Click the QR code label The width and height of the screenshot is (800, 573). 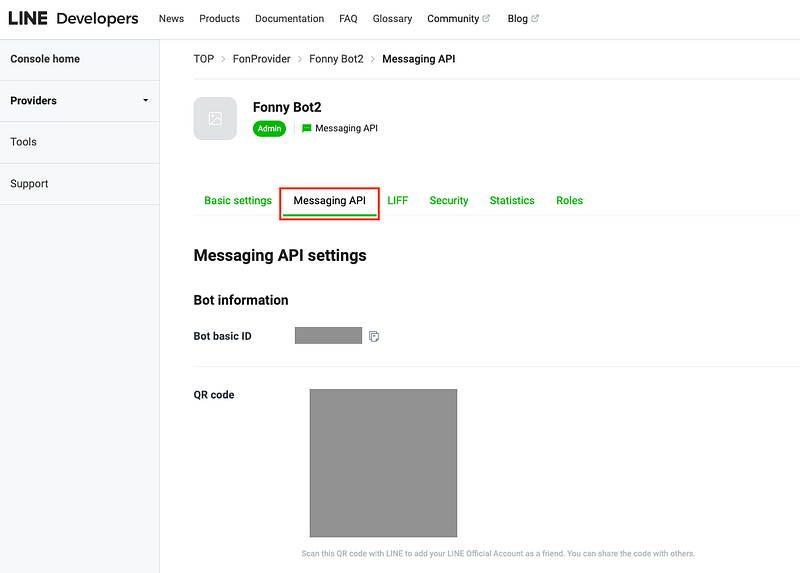214,395
